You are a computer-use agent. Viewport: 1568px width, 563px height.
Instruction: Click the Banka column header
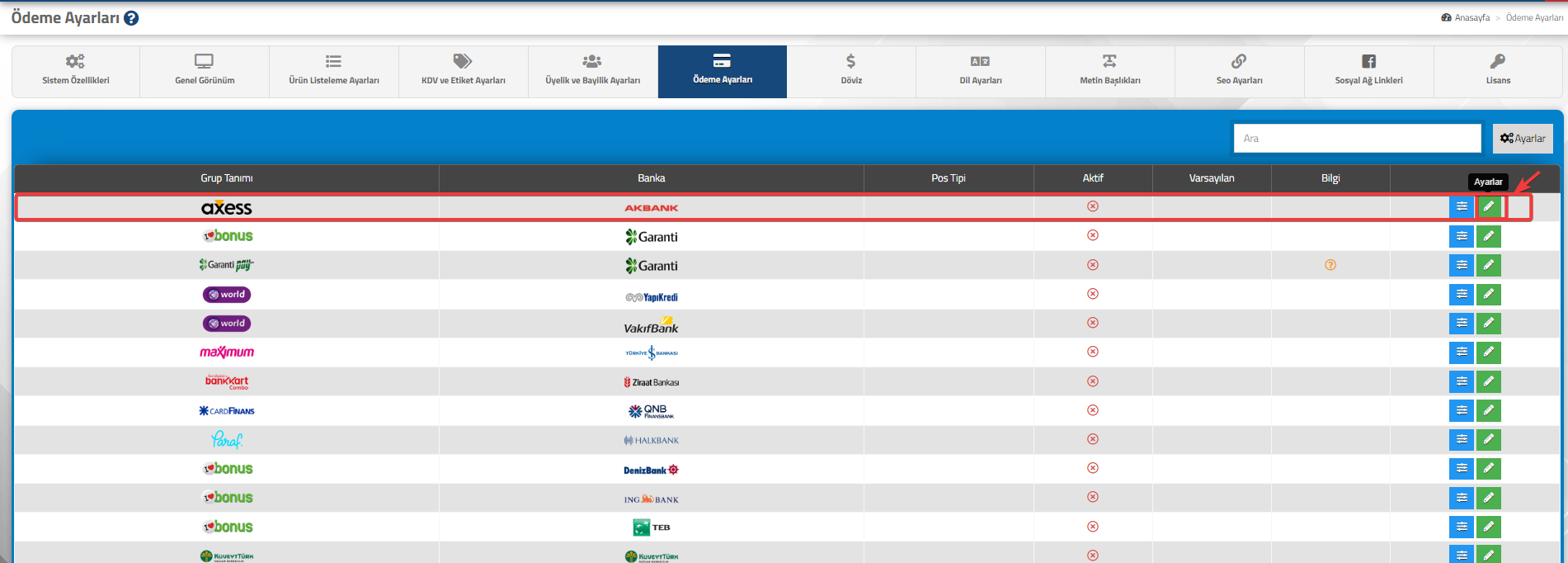[x=652, y=178]
